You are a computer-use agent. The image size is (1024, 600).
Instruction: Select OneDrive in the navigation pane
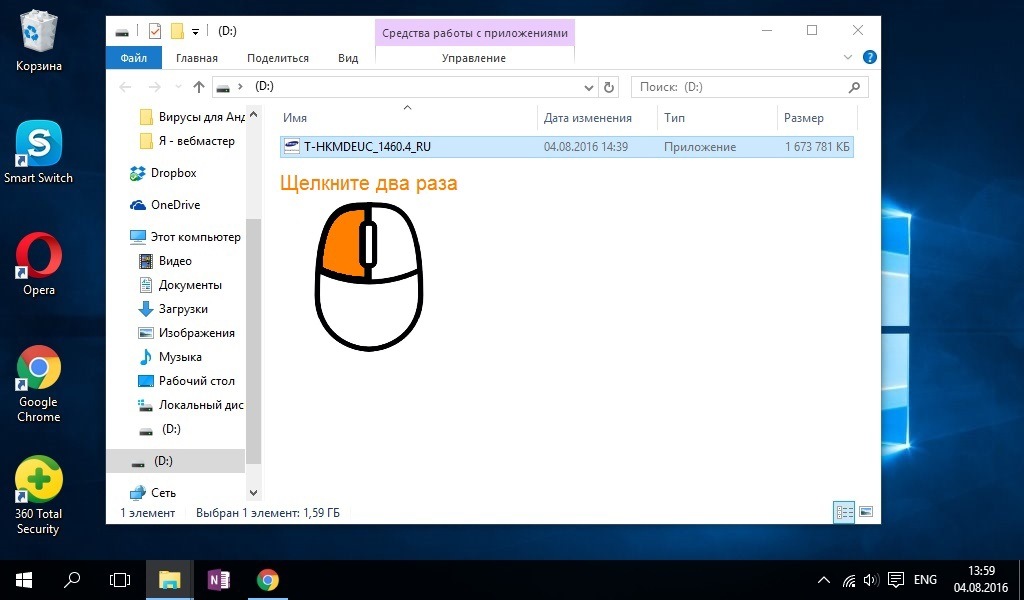(165, 205)
